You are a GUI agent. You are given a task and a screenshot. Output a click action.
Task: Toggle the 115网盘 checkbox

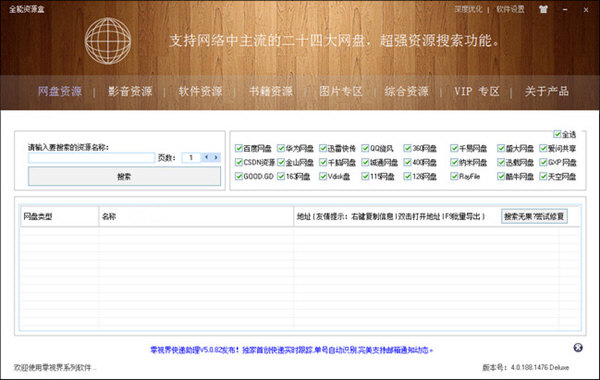pos(365,176)
